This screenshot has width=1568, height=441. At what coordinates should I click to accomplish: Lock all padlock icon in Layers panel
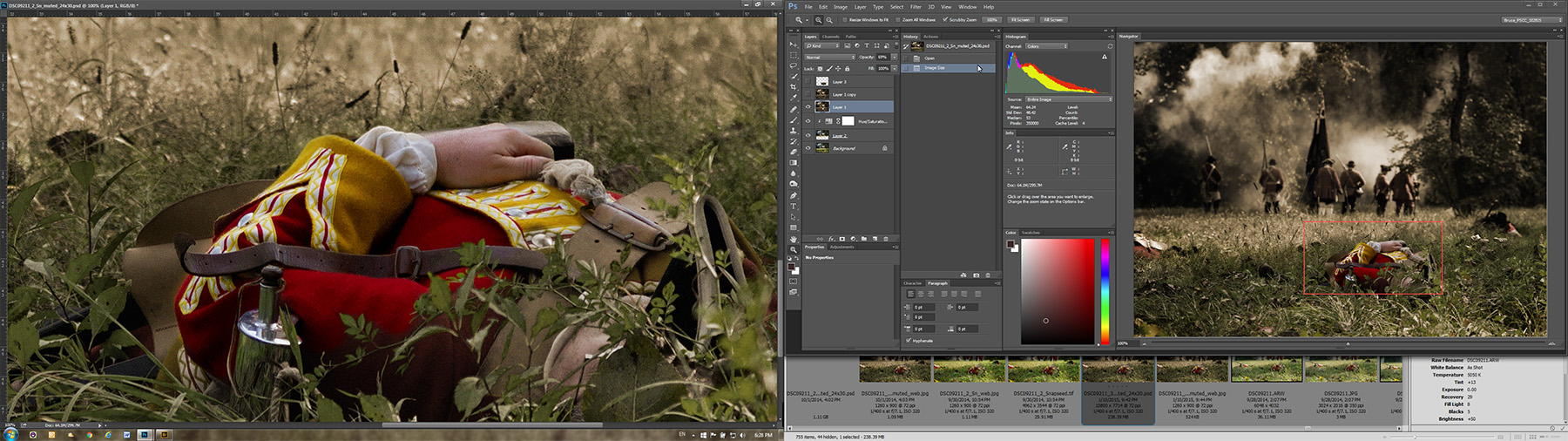847,68
